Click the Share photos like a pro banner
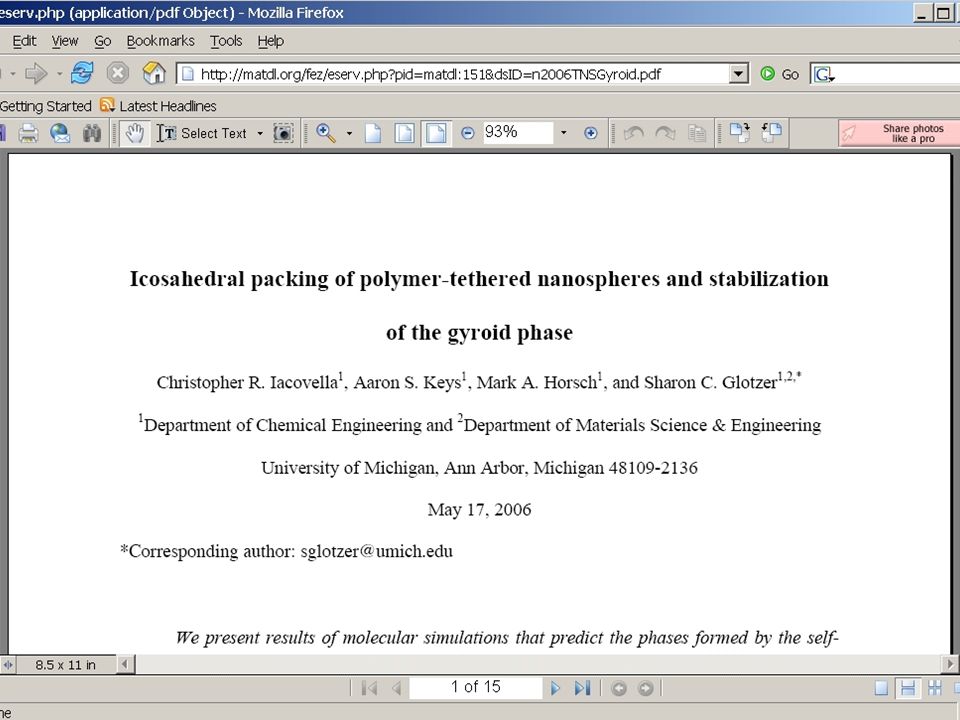 click(x=899, y=133)
